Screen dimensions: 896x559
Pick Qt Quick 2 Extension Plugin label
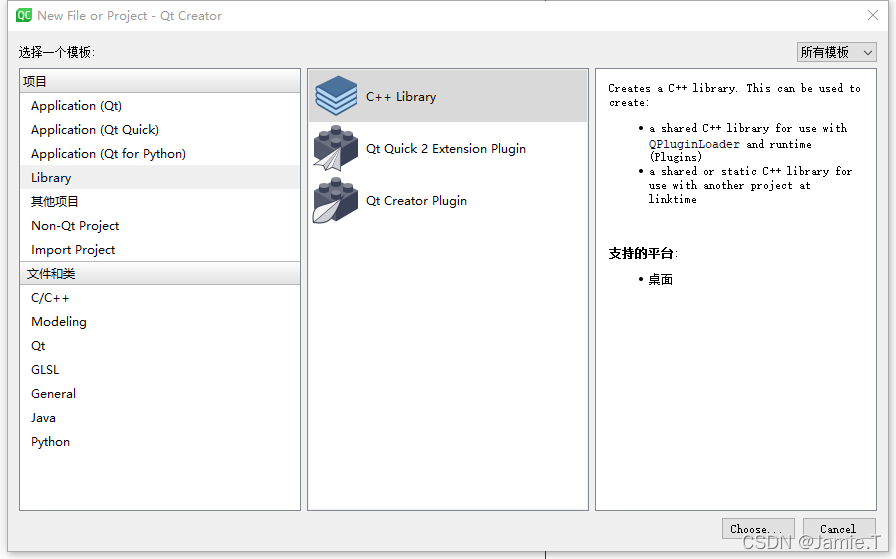click(446, 149)
